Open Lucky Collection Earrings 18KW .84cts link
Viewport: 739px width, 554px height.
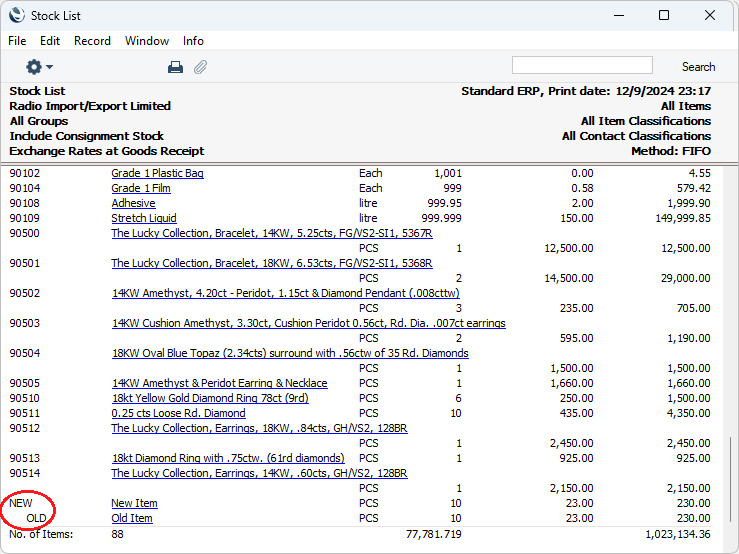[x=260, y=428]
